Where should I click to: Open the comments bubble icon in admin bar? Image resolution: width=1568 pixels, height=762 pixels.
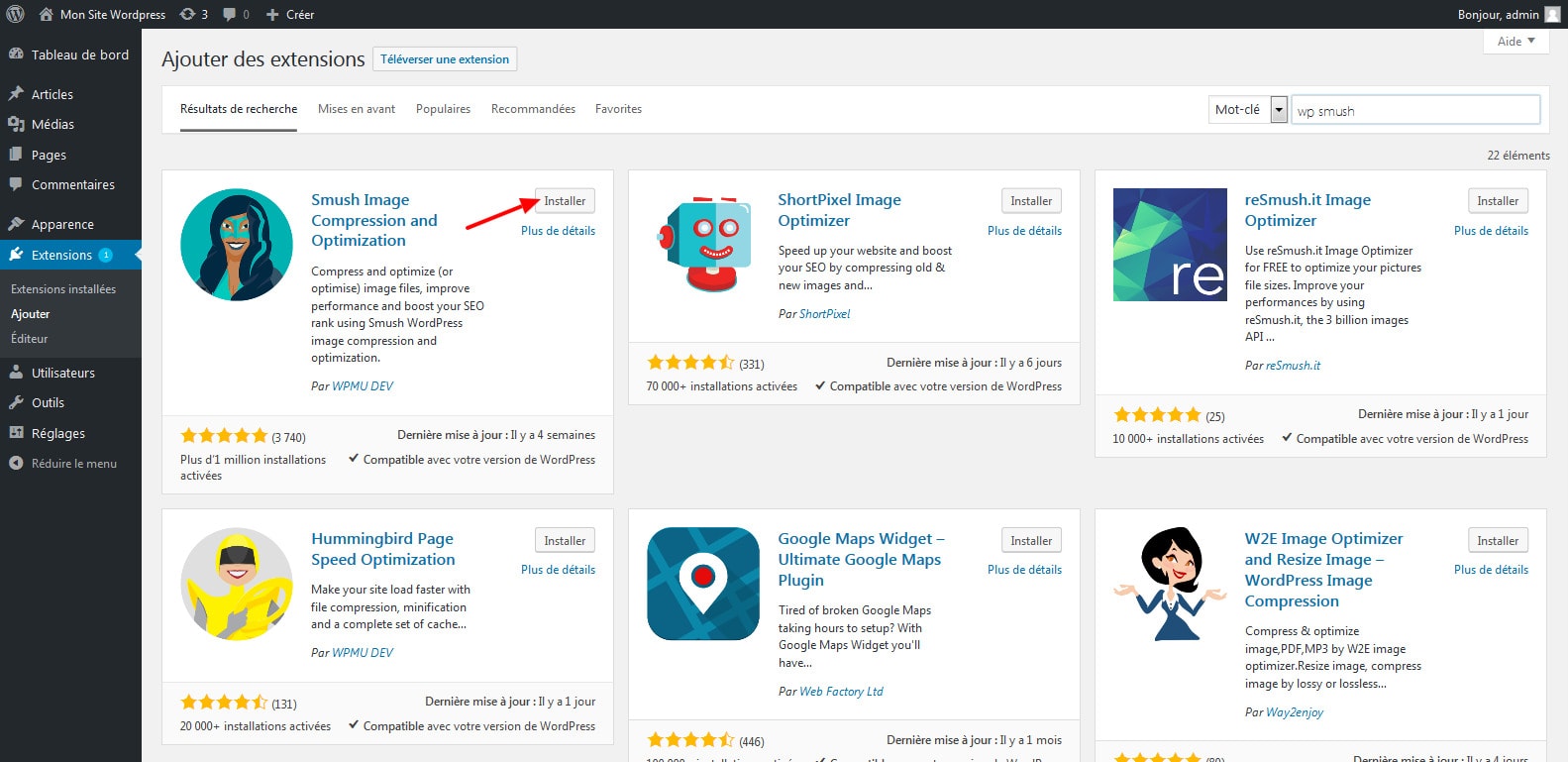click(229, 14)
